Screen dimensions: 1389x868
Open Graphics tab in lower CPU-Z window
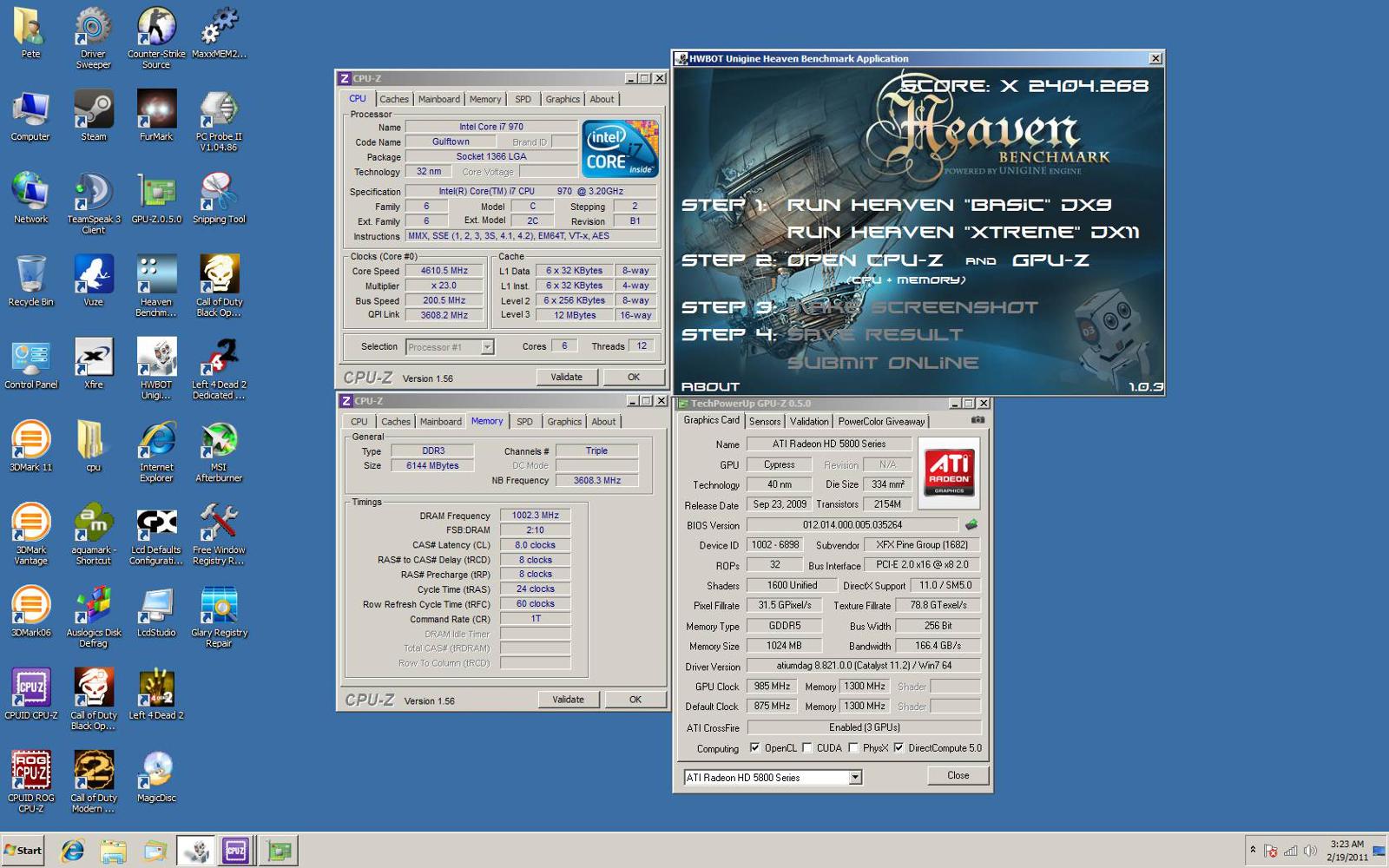pos(564,422)
